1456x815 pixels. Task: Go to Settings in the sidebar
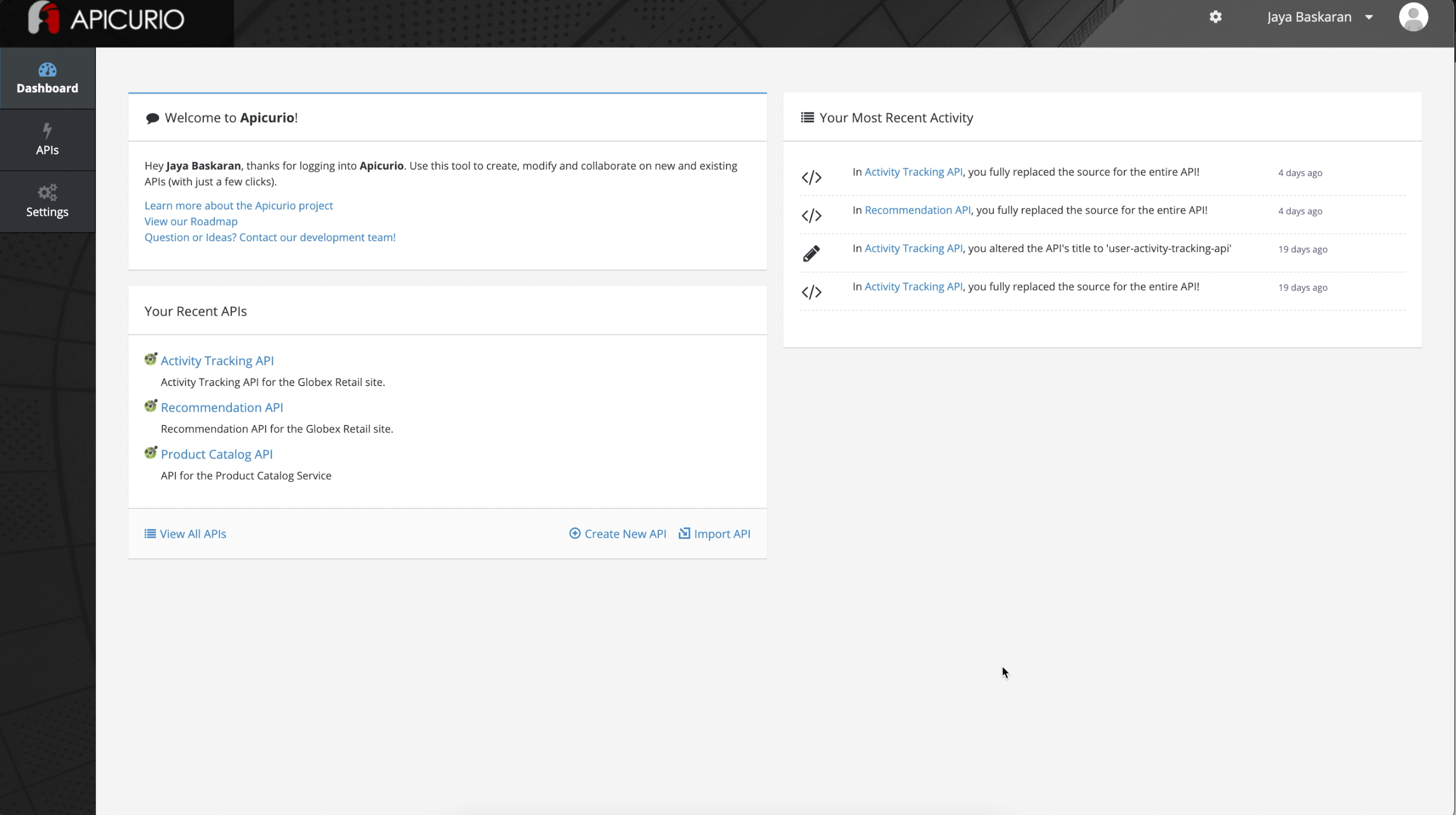48,201
